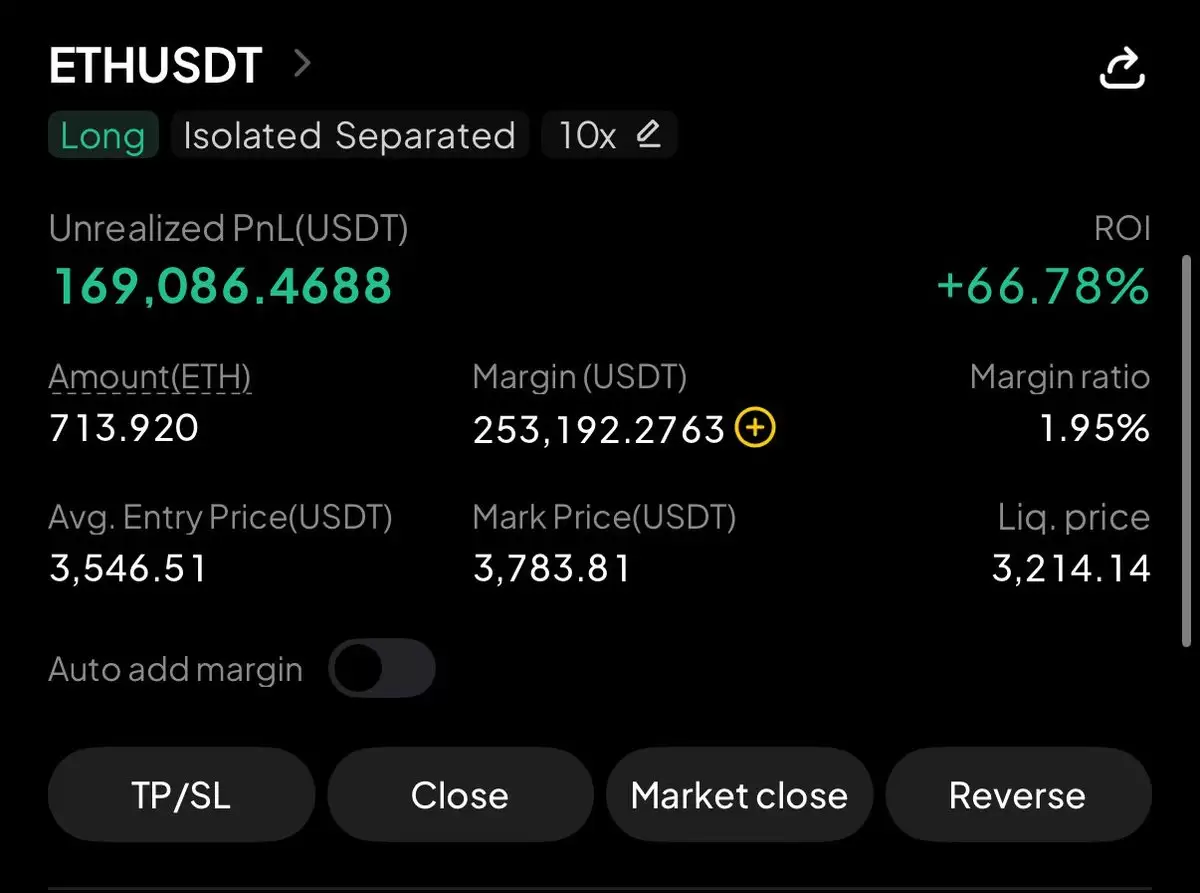The width and height of the screenshot is (1200, 893).
Task: Tap the ETHUSDT pair title
Action: pos(156,66)
